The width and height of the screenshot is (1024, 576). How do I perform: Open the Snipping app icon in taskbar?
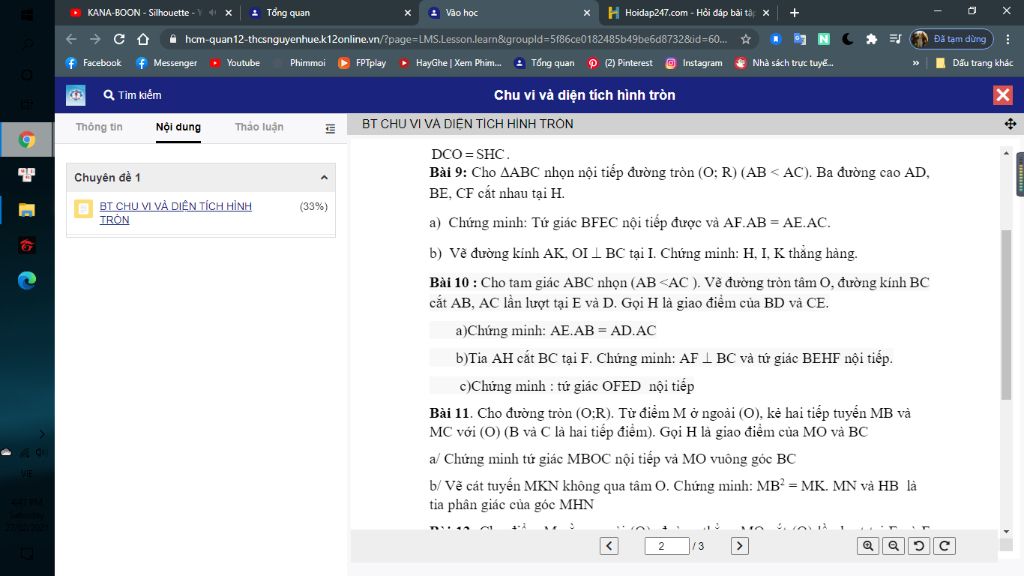pos(27,174)
